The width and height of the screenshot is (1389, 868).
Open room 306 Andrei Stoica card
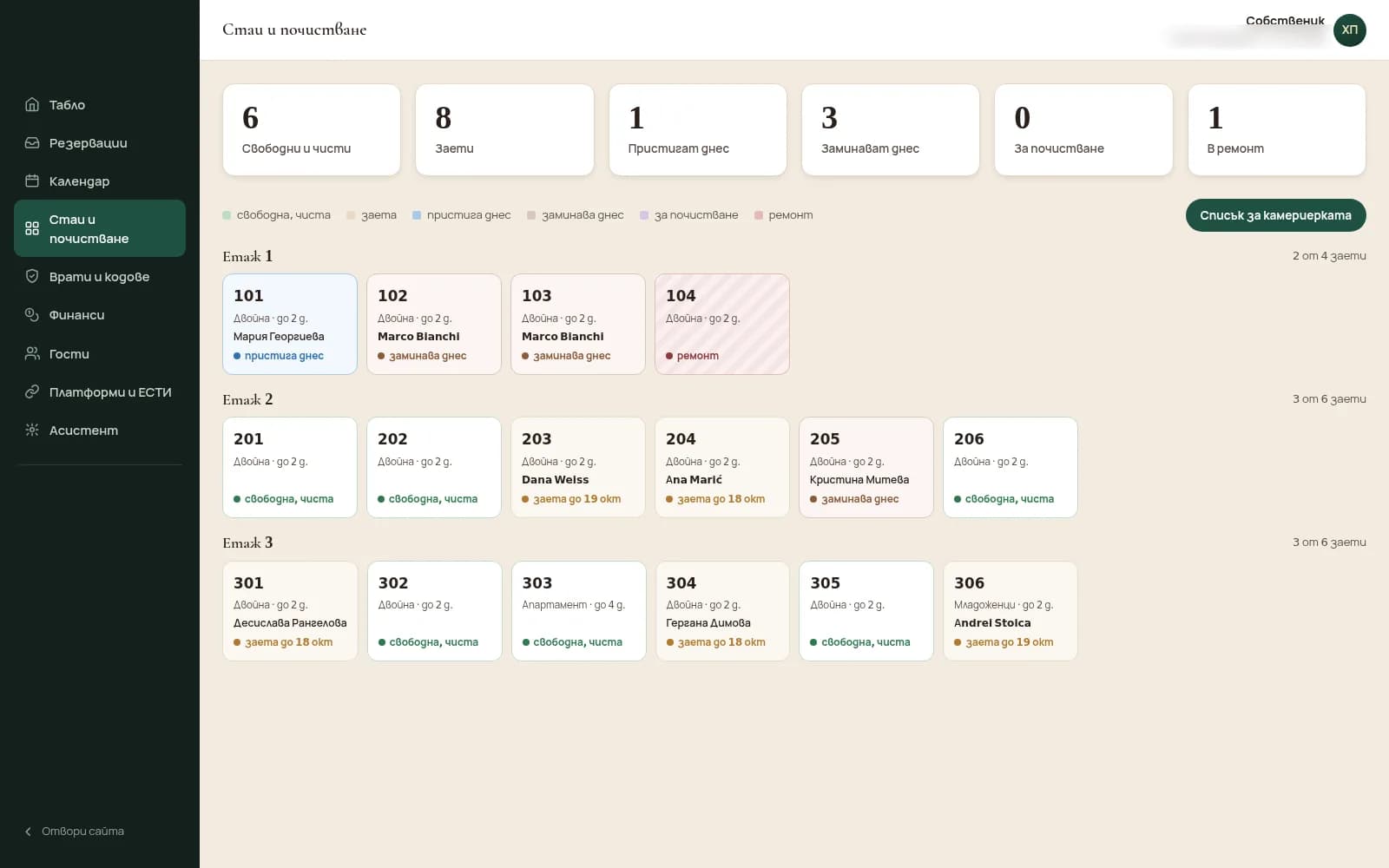[1010, 611]
